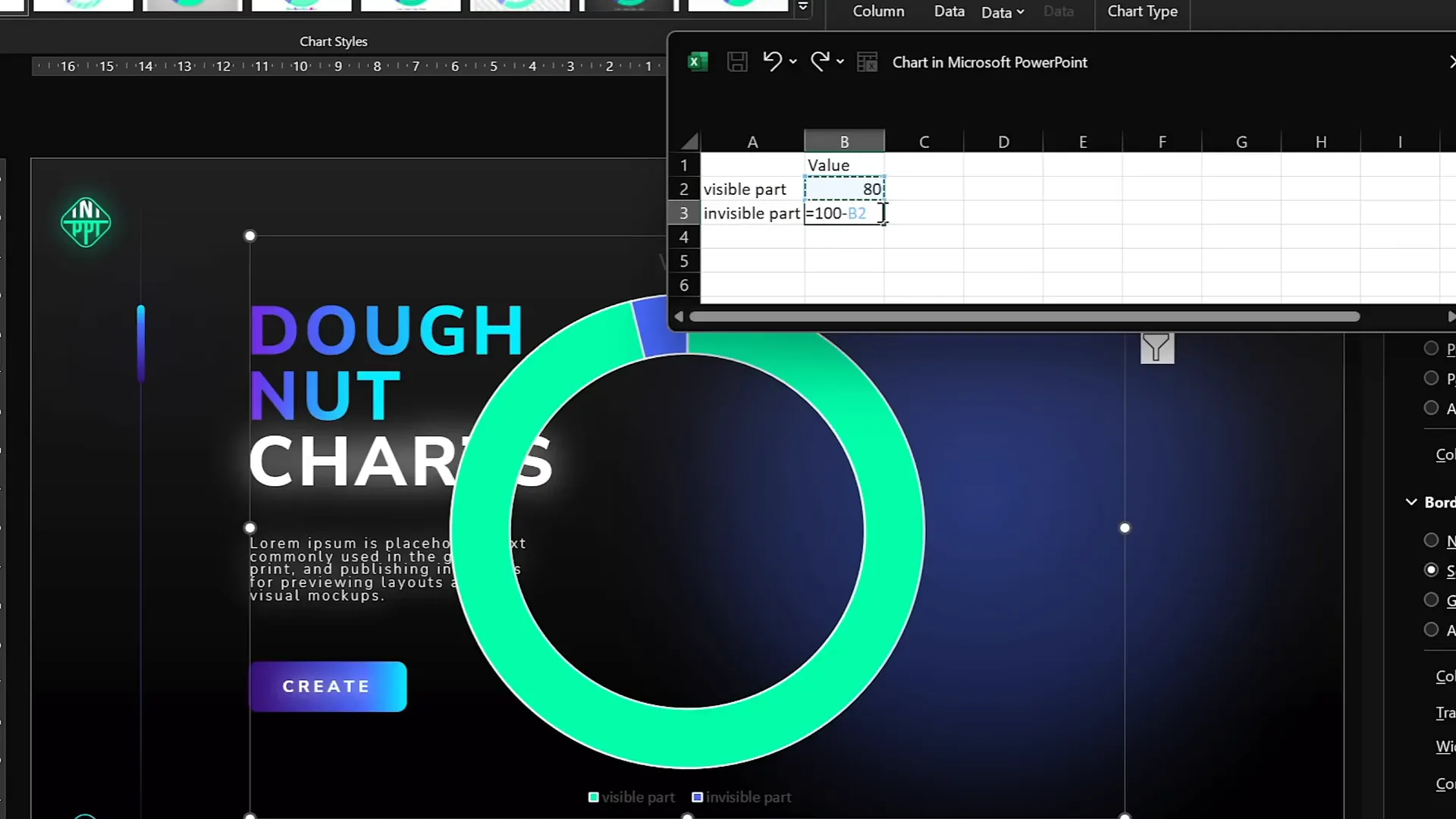Select the No line radio under Border
The height and width of the screenshot is (819, 1456).
click(x=1431, y=540)
